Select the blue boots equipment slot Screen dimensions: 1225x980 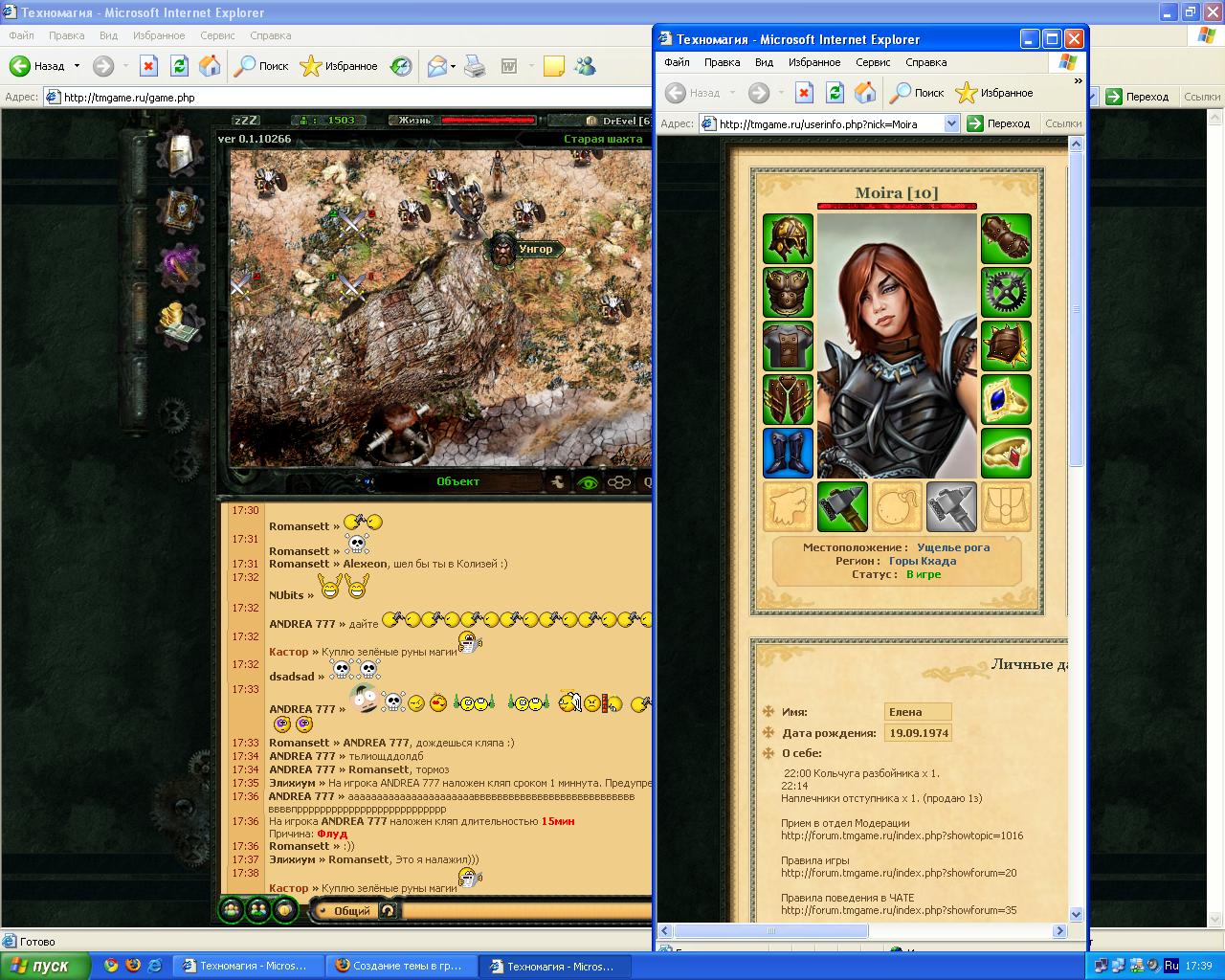pos(788,453)
